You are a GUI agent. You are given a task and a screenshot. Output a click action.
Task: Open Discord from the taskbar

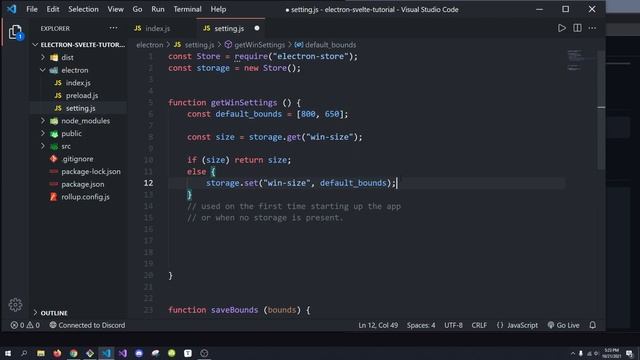click(x=139, y=353)
